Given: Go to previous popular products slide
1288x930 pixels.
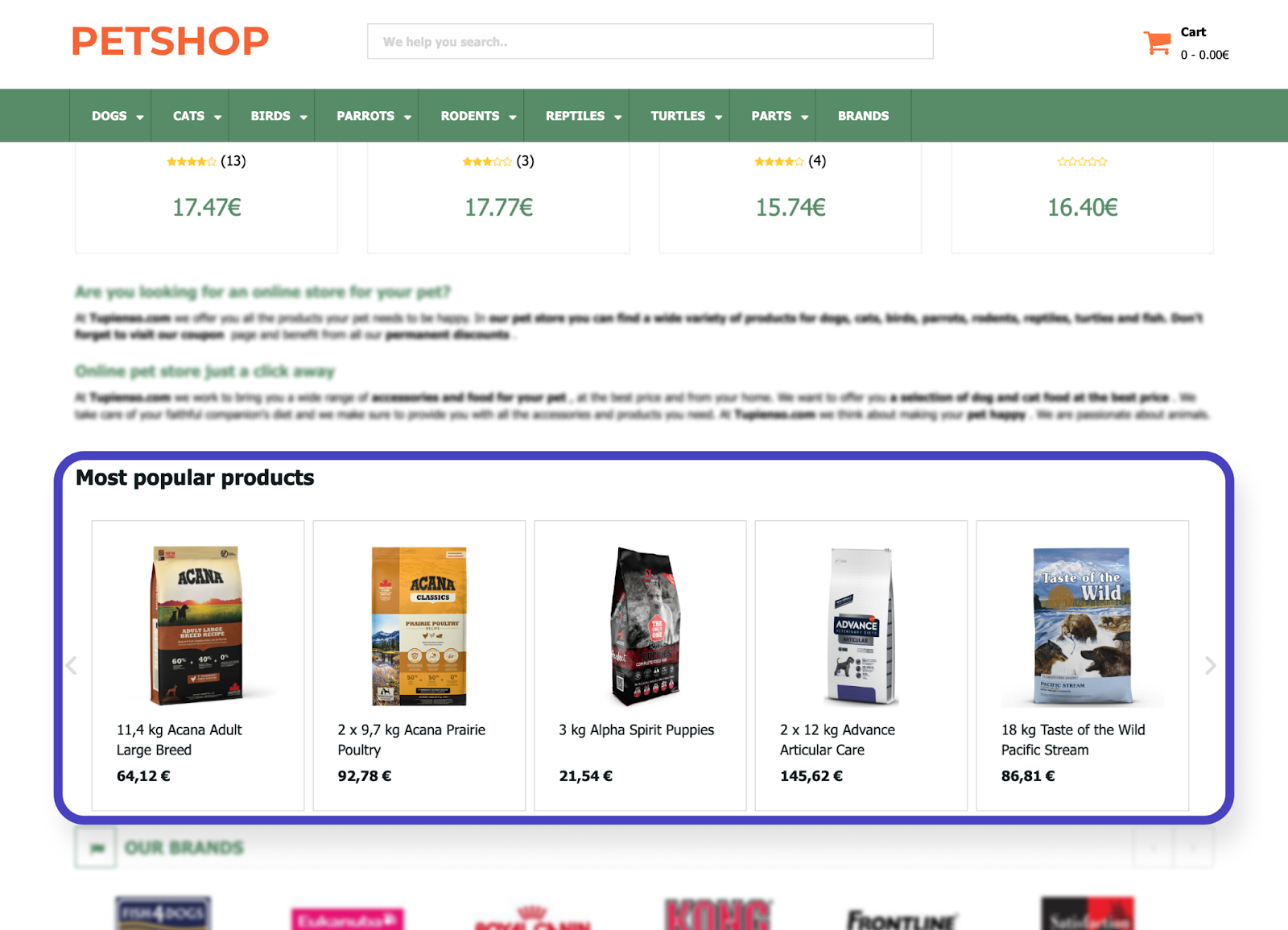Looking at the screenshot, I should coord(72,665).
